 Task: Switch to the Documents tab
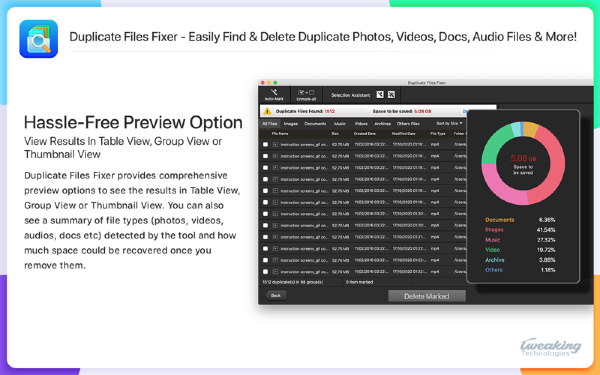[x=315, y=124]
